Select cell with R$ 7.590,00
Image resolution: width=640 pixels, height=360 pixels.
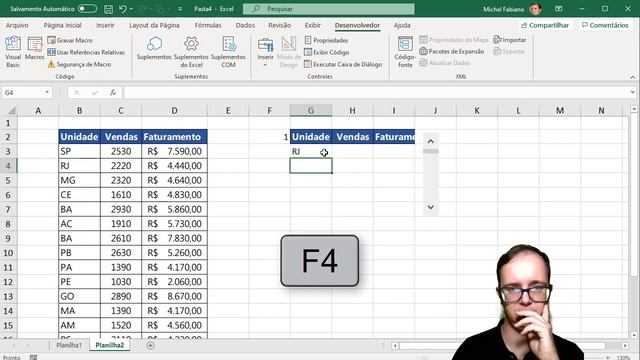point(174,151)
